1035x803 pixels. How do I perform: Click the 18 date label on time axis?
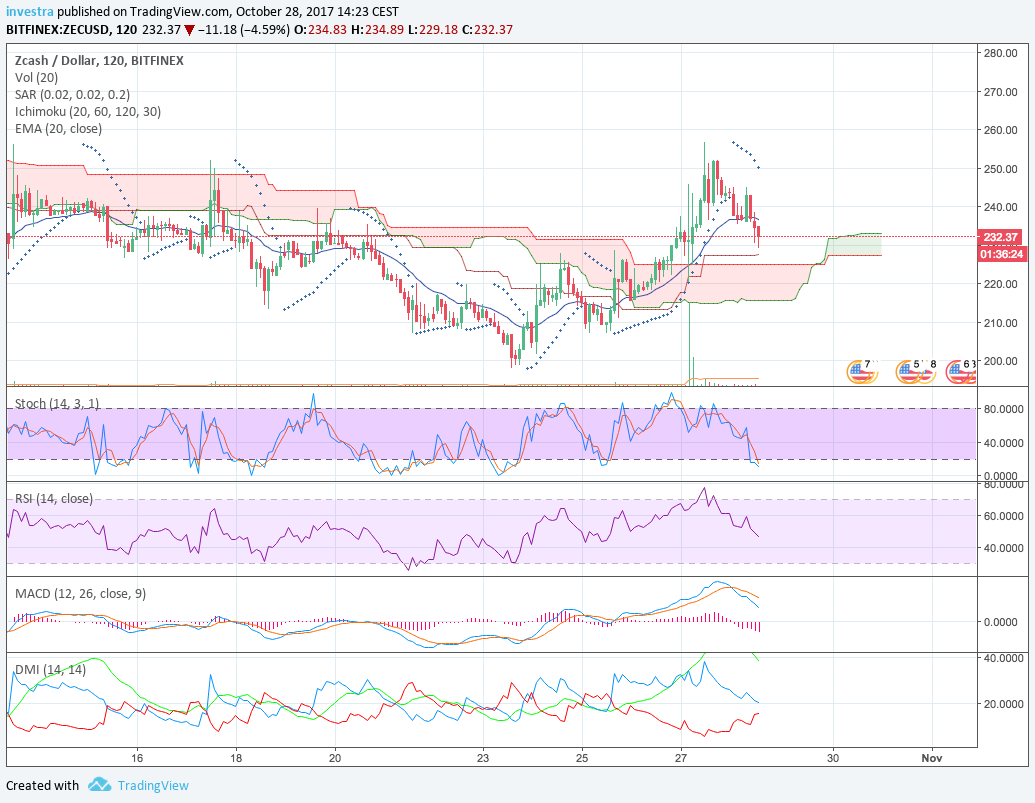coord(236,758)
